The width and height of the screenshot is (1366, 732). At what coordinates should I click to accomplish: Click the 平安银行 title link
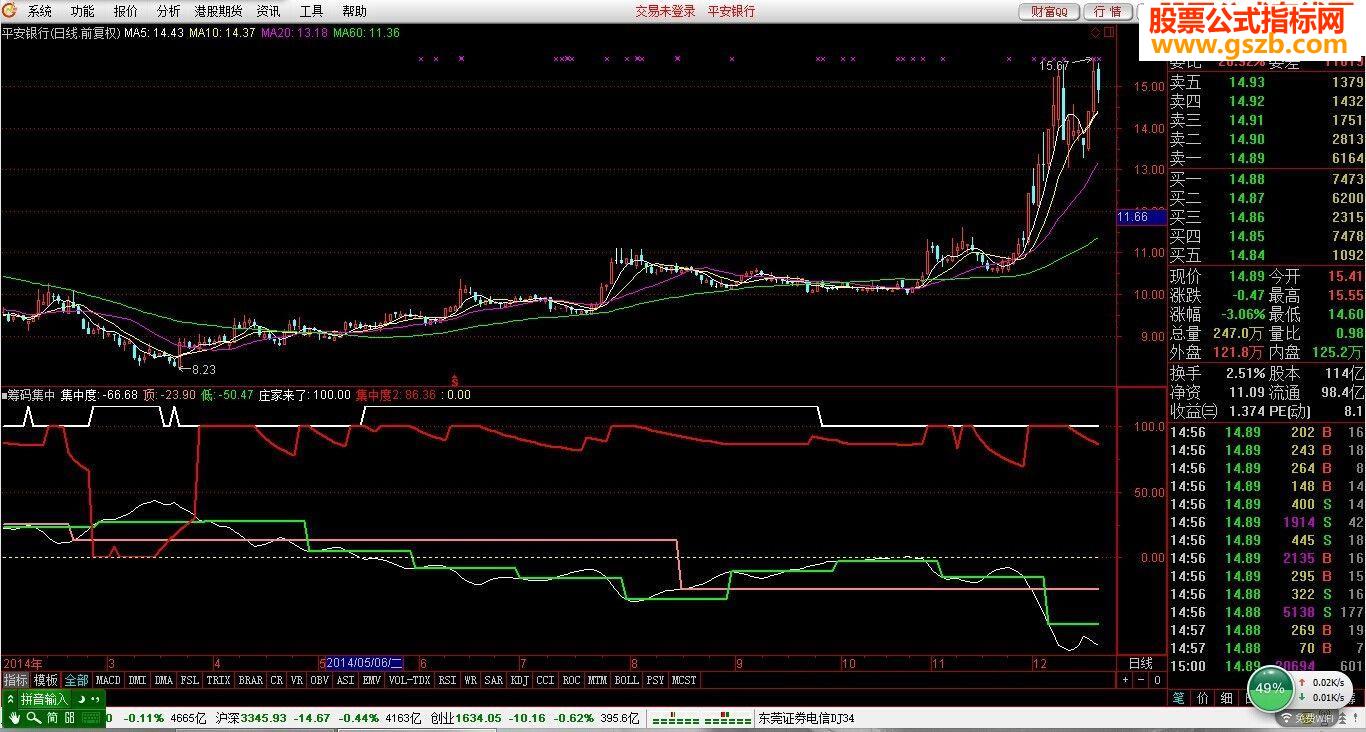tap(731, 11)
